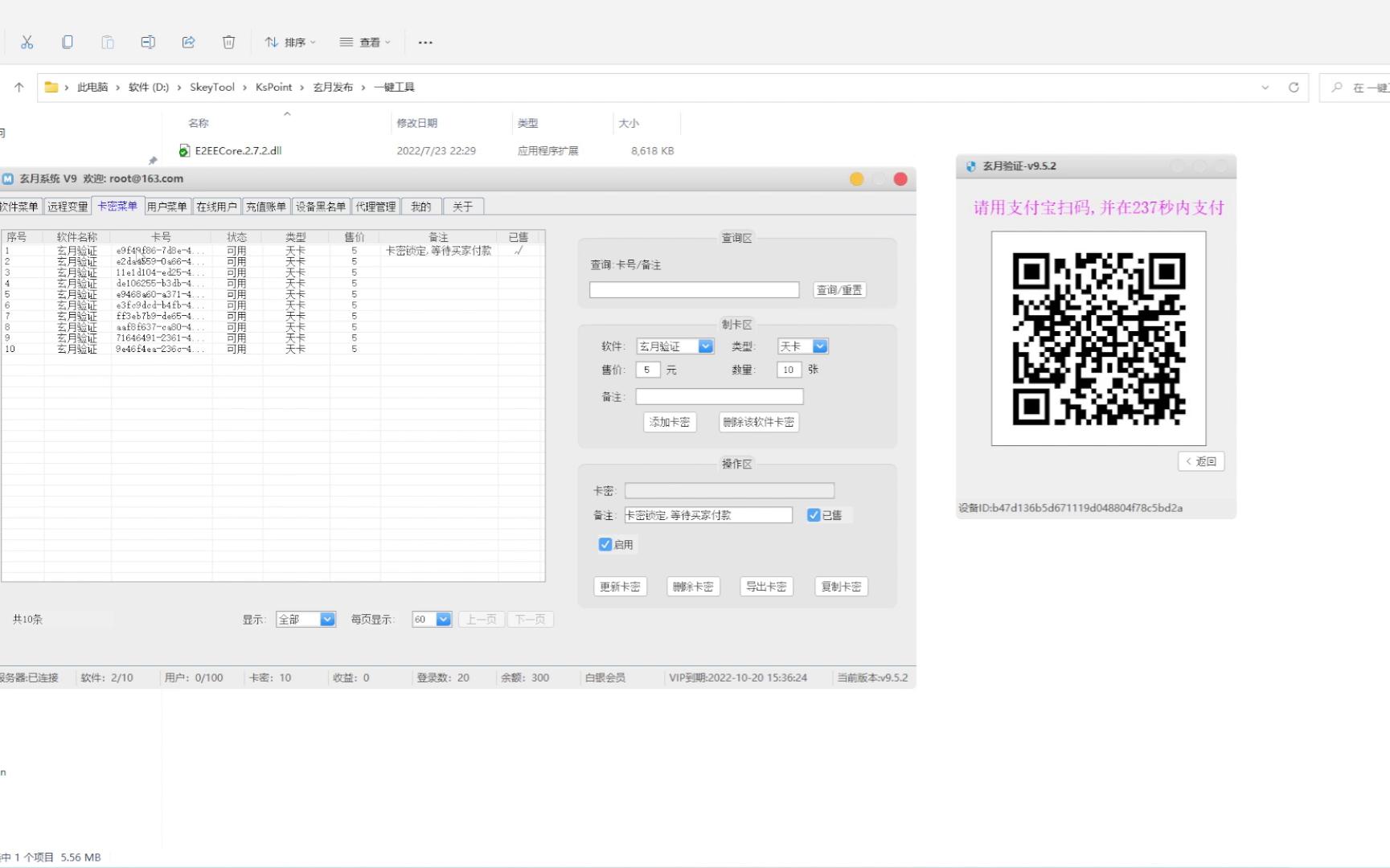Click the 玄月验证-v9.5.2 window shield icon

pos(970,166)
